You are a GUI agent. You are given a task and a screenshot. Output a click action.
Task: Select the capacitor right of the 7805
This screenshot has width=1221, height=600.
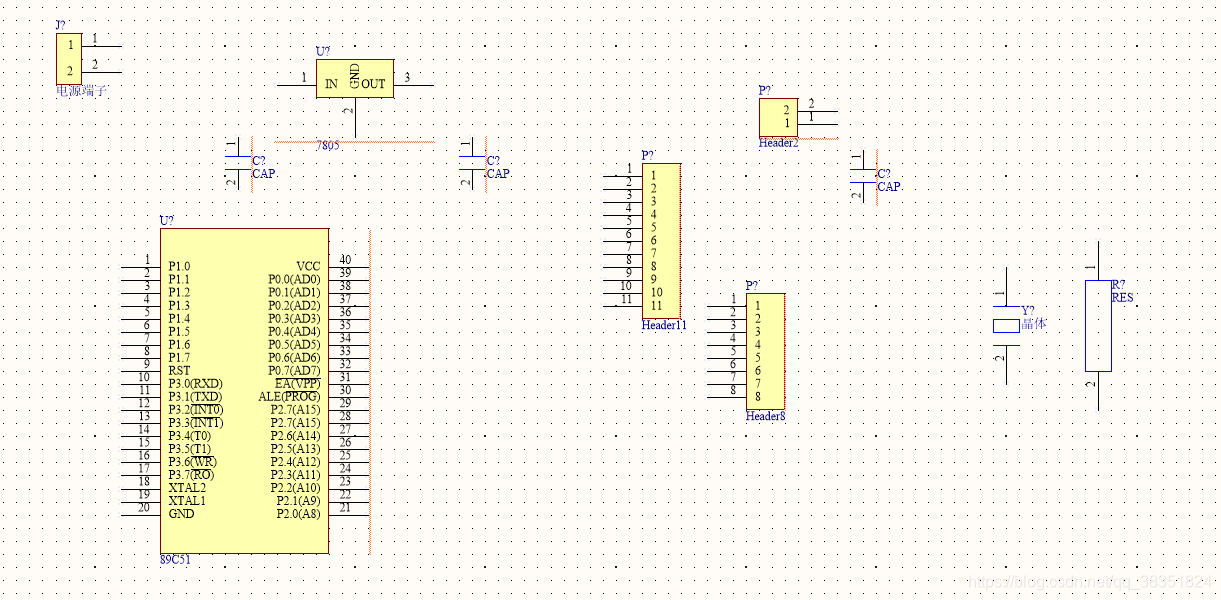472,163
